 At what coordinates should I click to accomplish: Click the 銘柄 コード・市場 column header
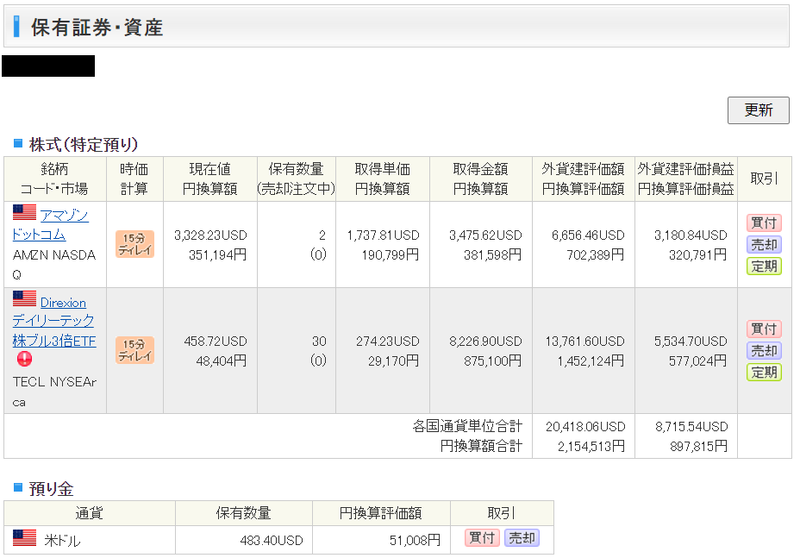pos(55,179)
